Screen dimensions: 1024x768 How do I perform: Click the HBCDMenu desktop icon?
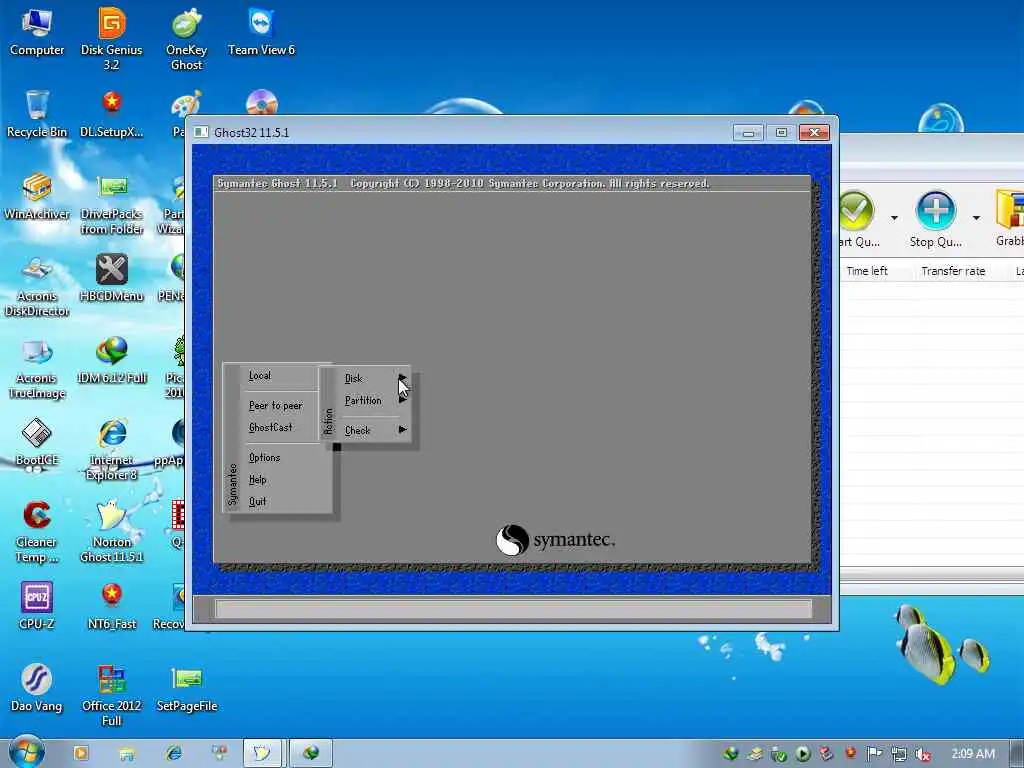pos(112,278)
